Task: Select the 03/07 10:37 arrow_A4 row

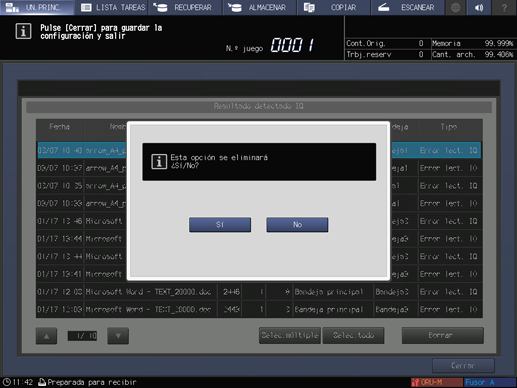Action: (259, 168)
